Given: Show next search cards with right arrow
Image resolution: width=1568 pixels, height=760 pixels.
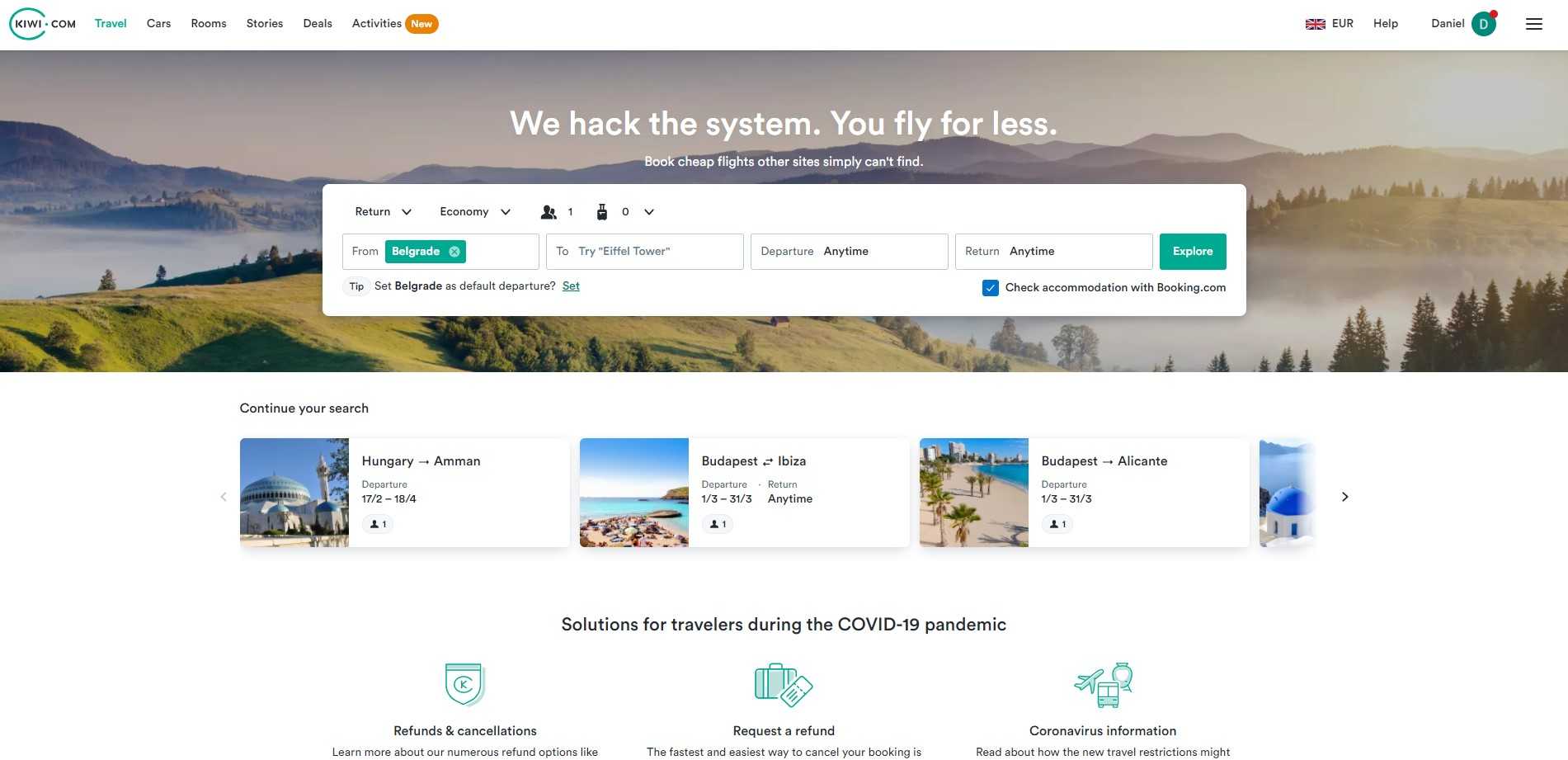Looking at the screenshot, I should click(1344, 497).
